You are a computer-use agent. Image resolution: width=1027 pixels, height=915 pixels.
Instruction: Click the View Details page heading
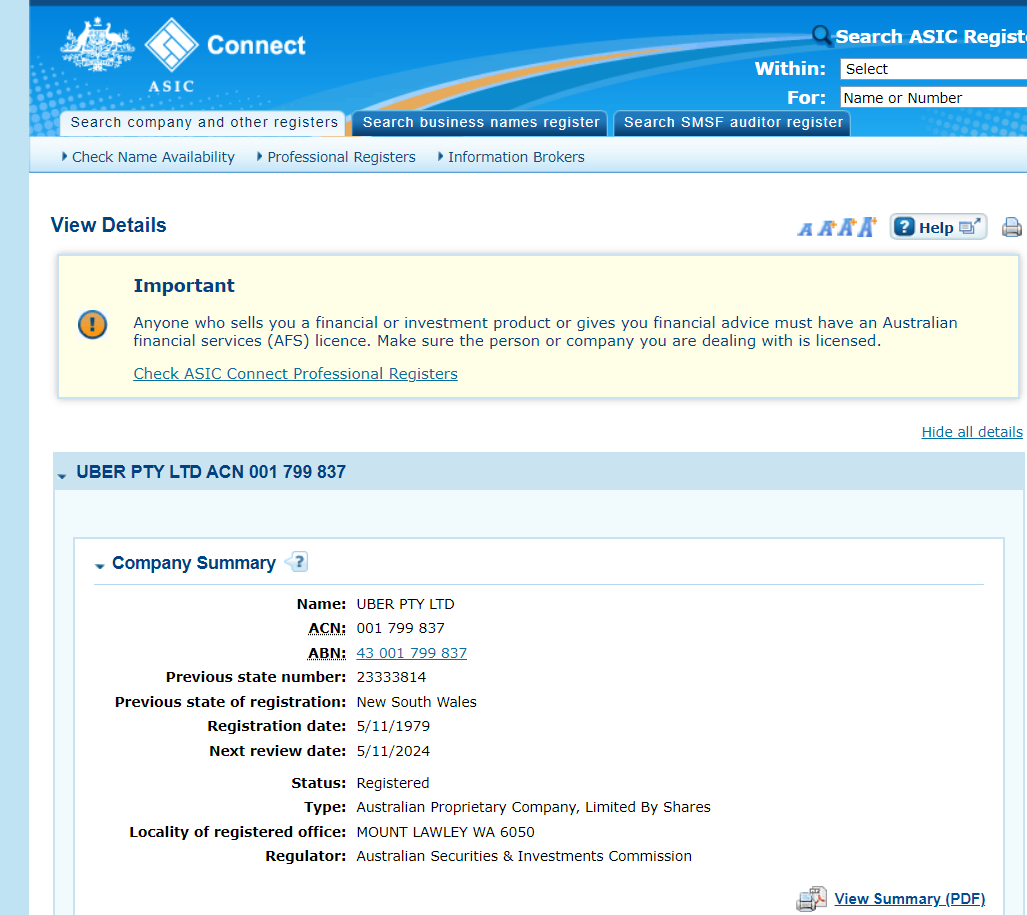point(109,225)
